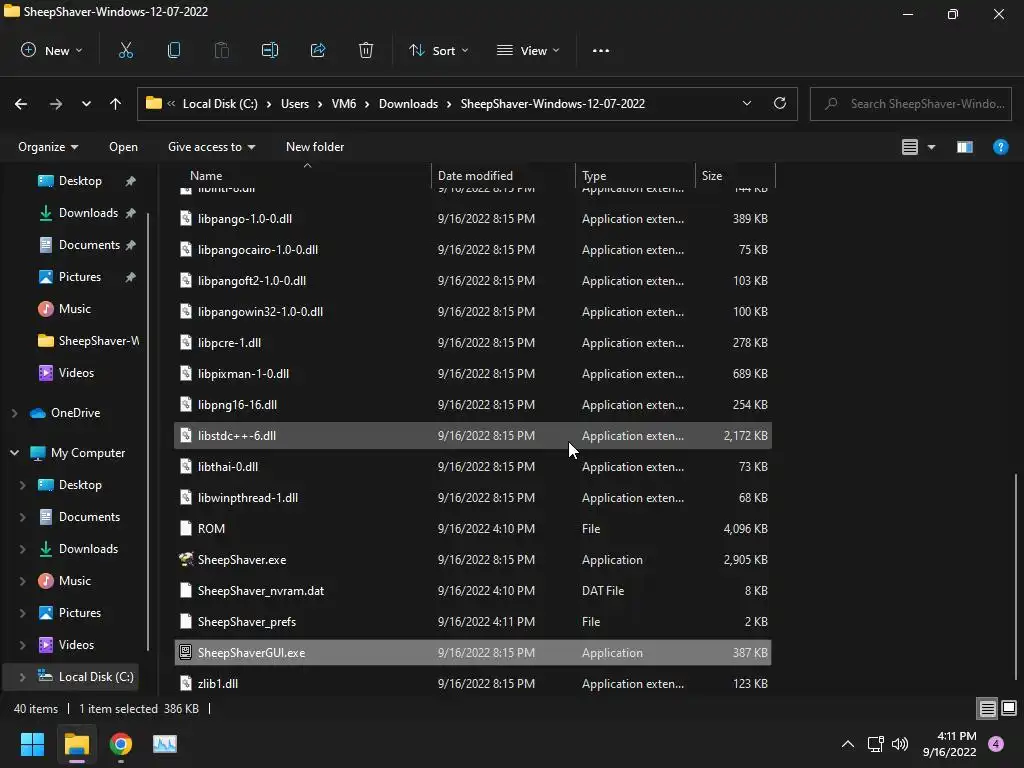Select SheepShaver_nvram.dat file
This screenshot has width=1024, height=768.
click(473, 590)
